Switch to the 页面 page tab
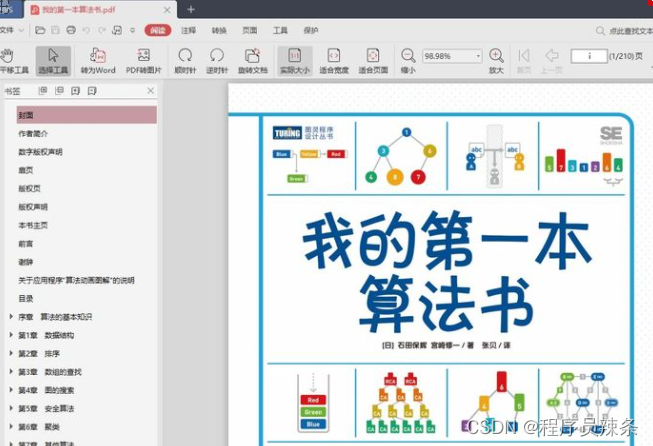This screenshot has width=653, height=446. pyautogui.click(x=249, y=30)
